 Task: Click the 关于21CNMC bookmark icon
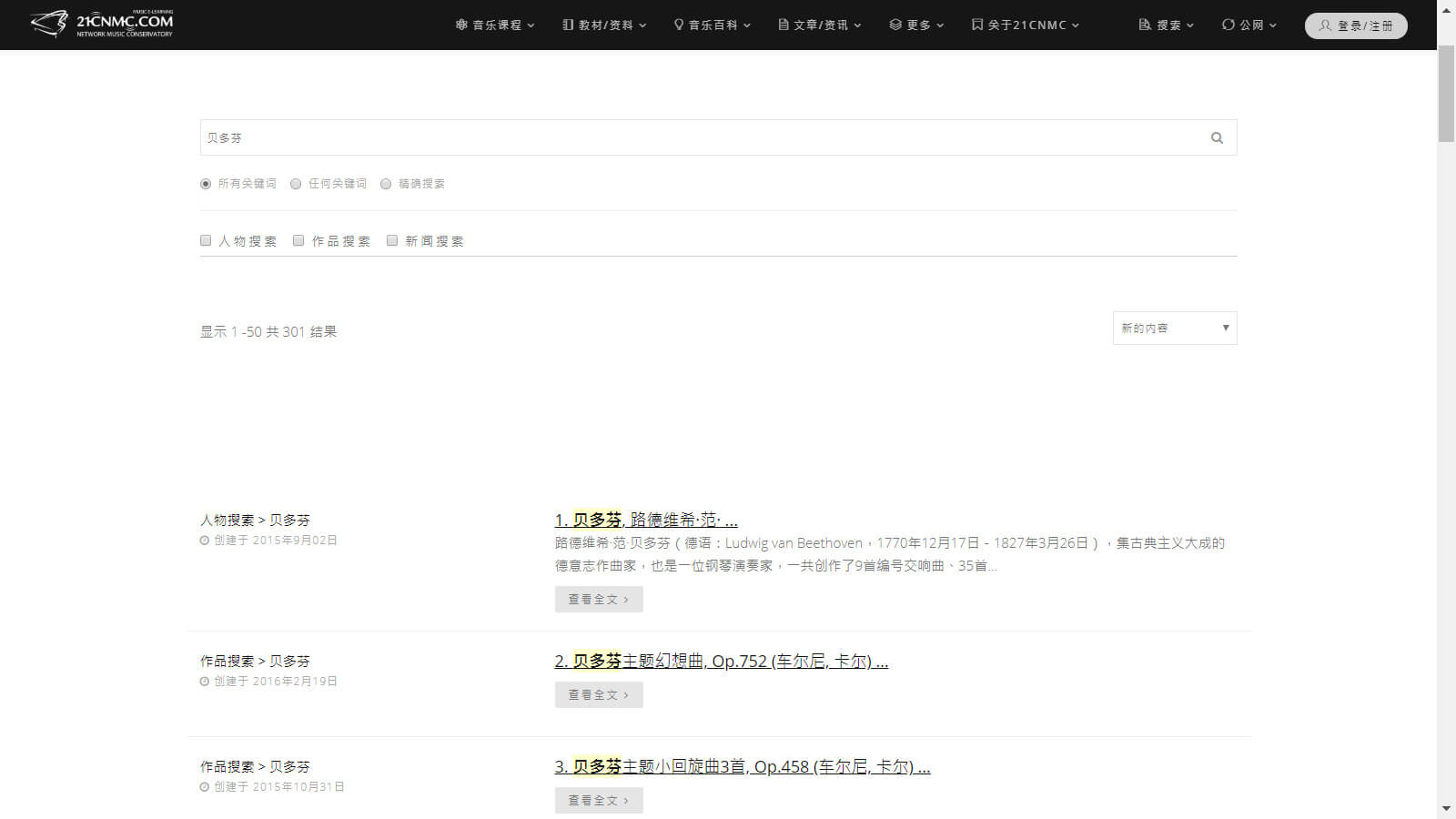coord(977,25)
